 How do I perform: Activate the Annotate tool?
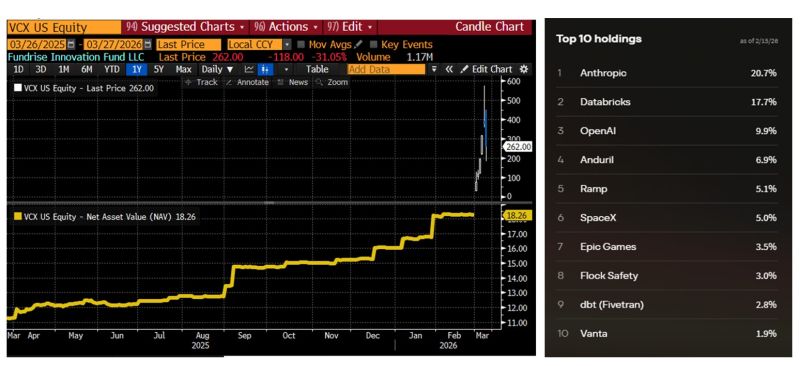(x=246, y=82)
